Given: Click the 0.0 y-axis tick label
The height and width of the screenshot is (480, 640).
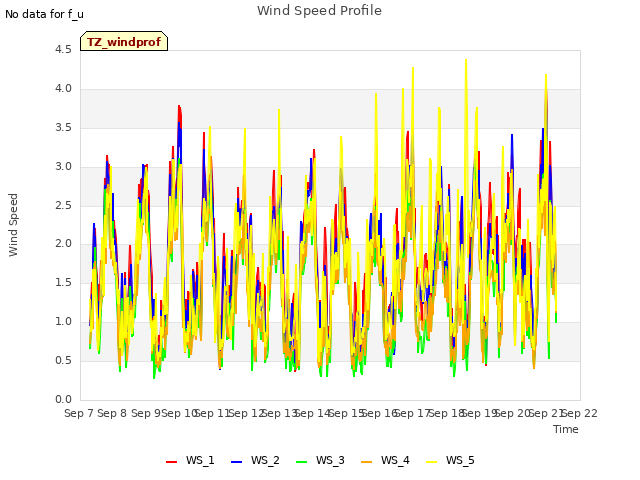Looking at the screenshot, I should tap(63, 400).
